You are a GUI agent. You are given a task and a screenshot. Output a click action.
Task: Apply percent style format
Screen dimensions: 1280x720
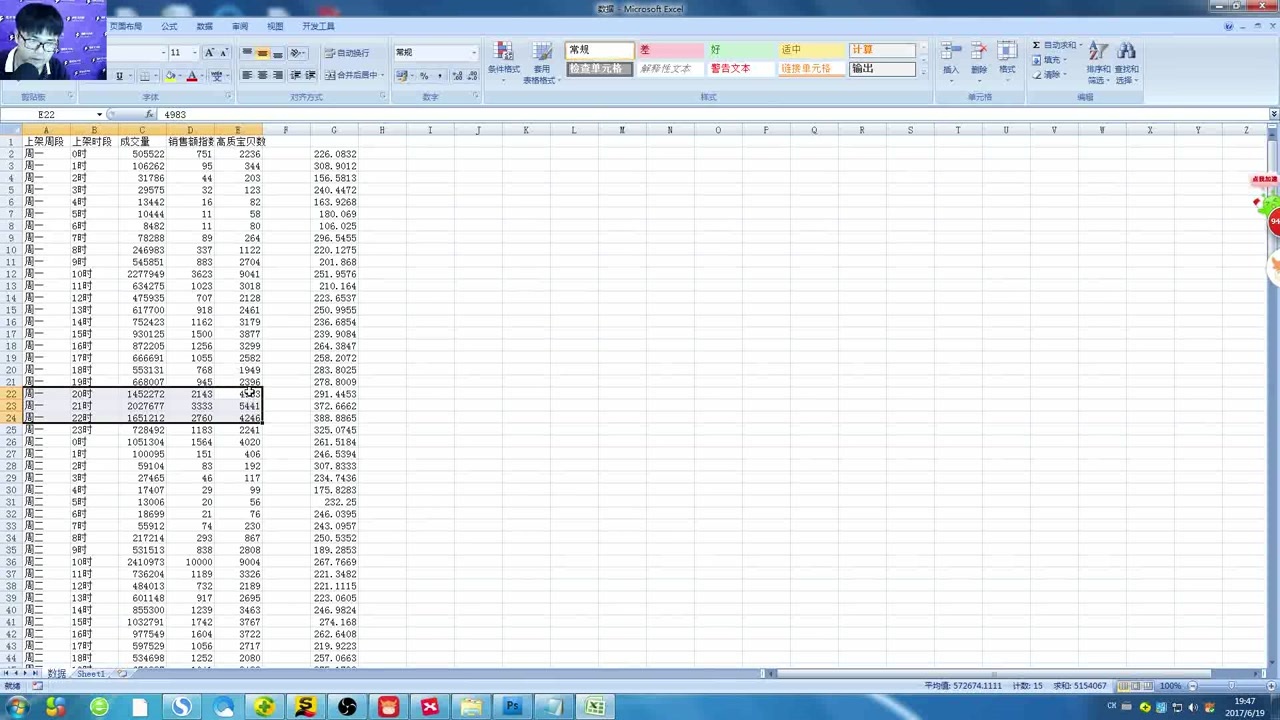pos(424,76)
